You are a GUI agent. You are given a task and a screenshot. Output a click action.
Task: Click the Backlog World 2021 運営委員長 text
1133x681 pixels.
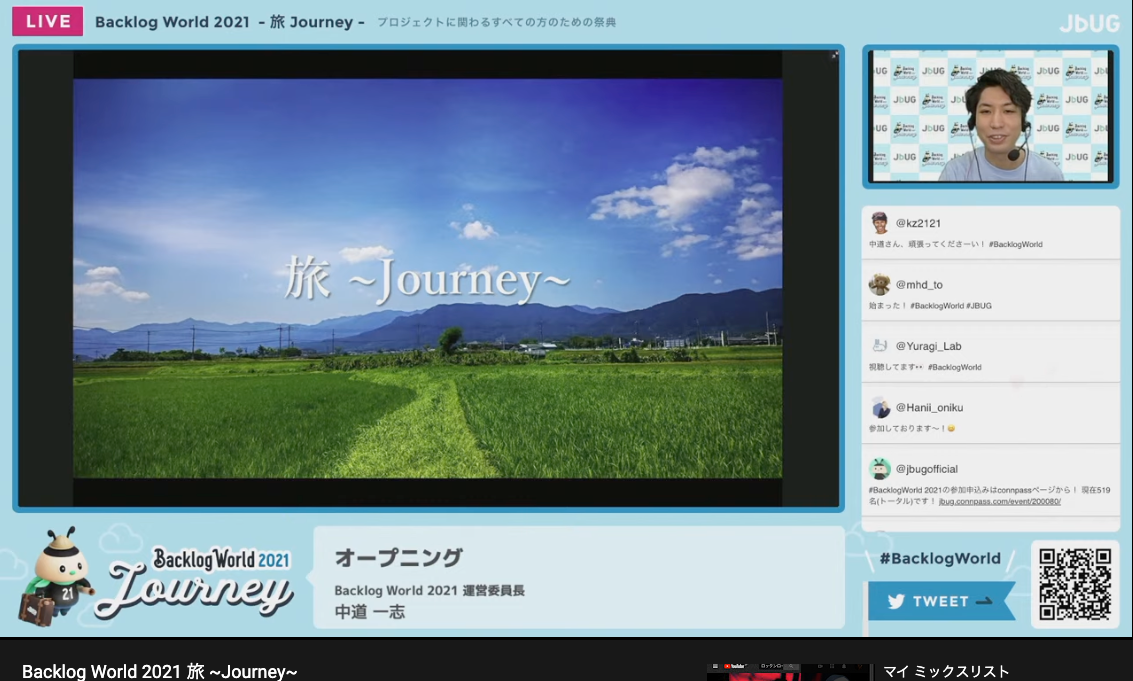pyautogui.click(x=429, y=591)
